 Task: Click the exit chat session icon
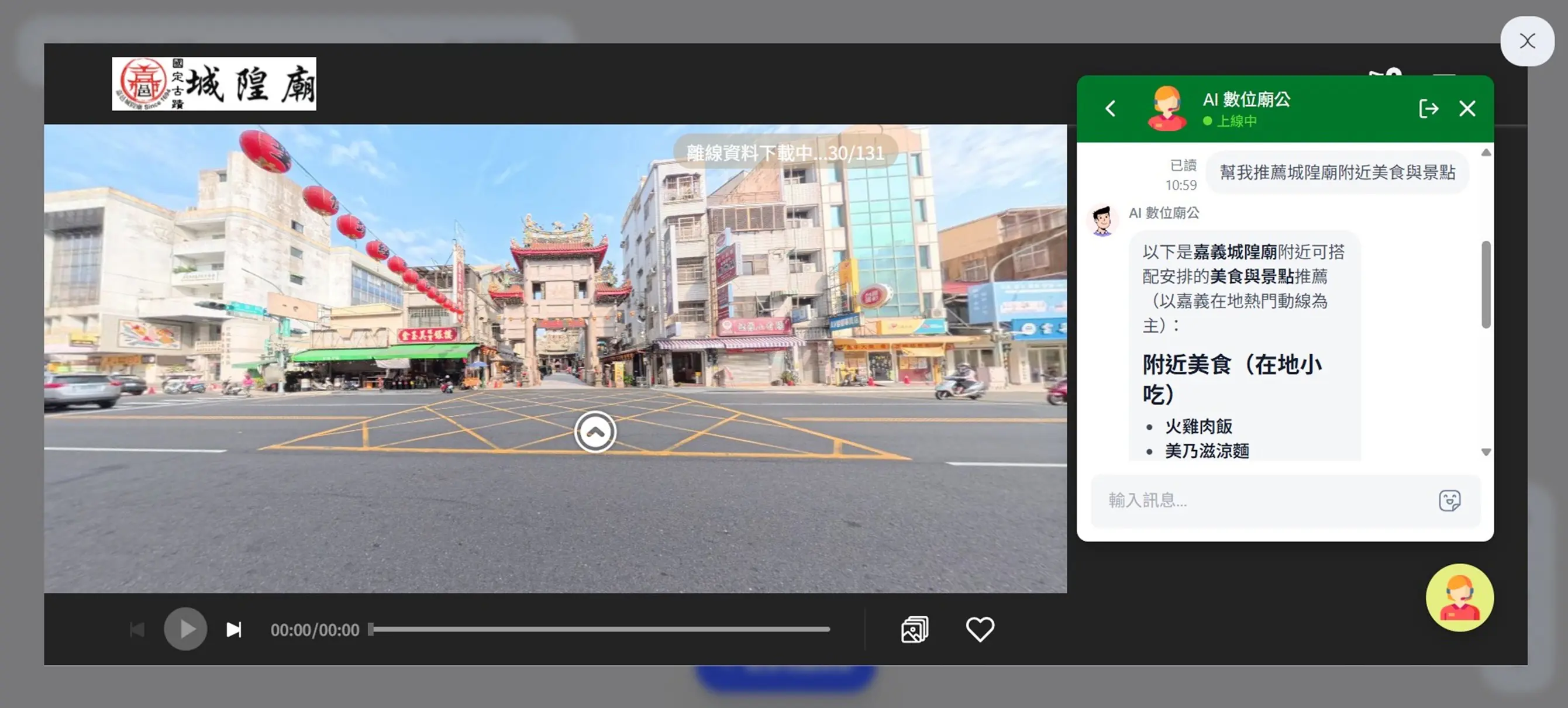[x=1428, y=109]
